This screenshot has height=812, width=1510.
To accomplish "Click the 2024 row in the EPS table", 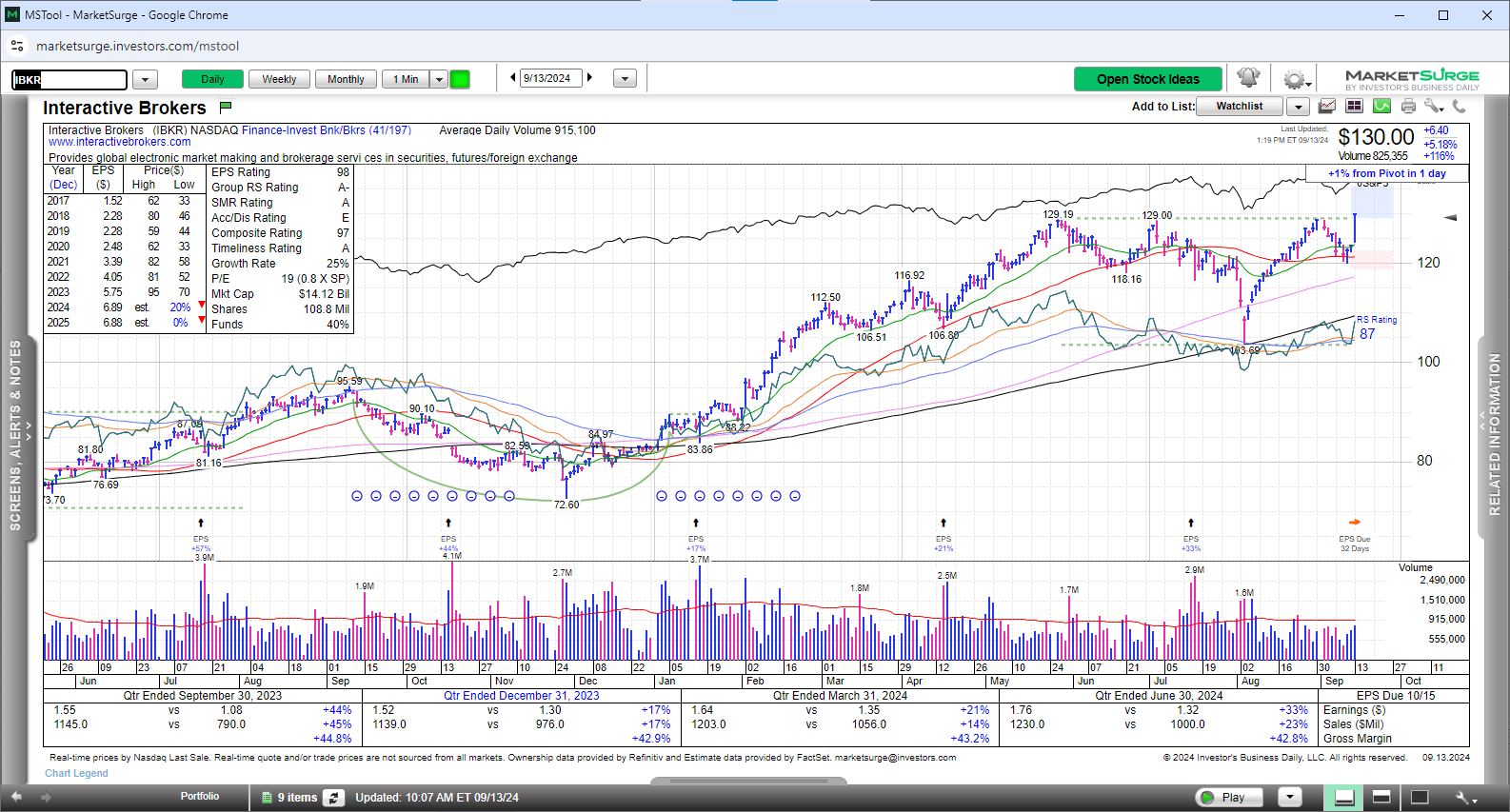I will click(126, 307).
